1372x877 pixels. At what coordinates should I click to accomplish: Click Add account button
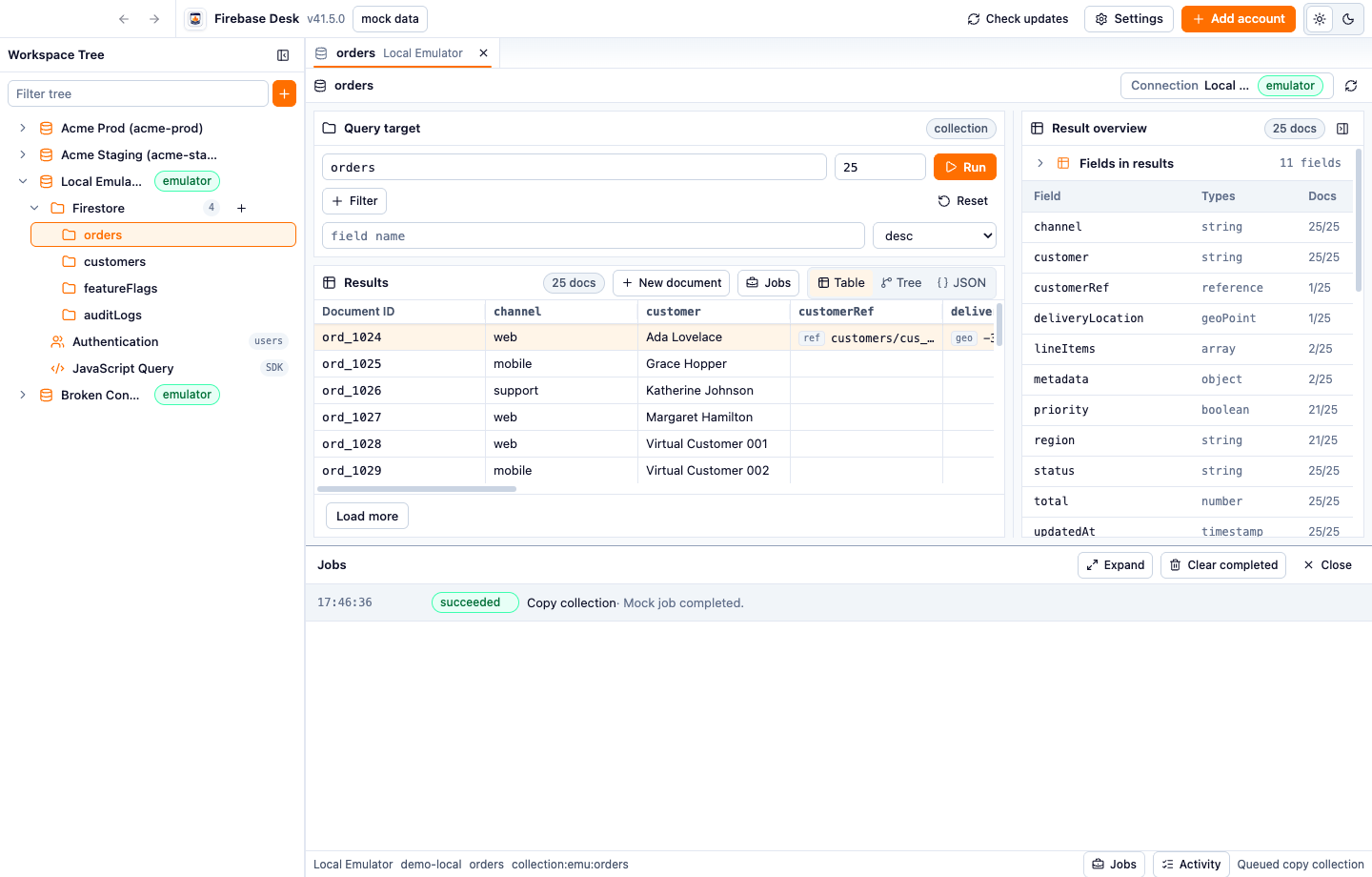click(x=1239, y=19)
